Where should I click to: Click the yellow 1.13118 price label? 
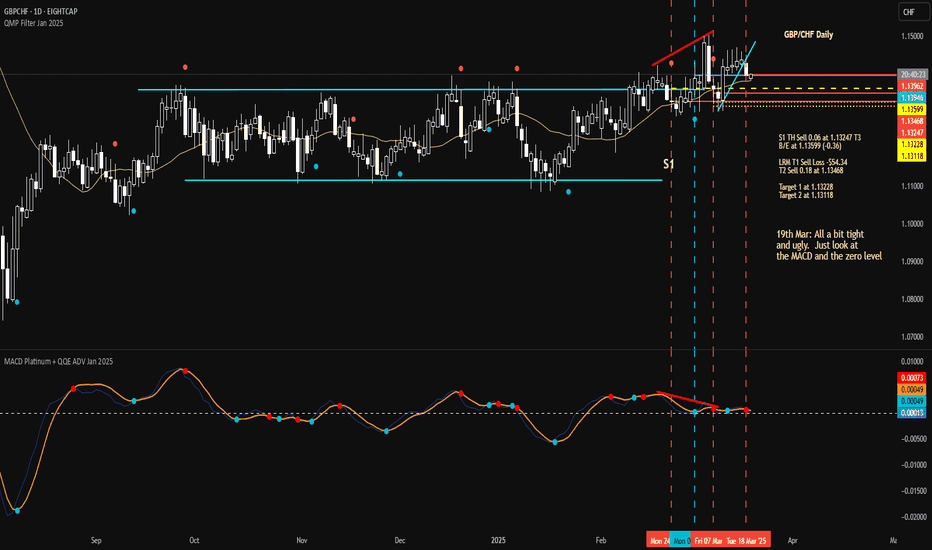tap(912, 156)
